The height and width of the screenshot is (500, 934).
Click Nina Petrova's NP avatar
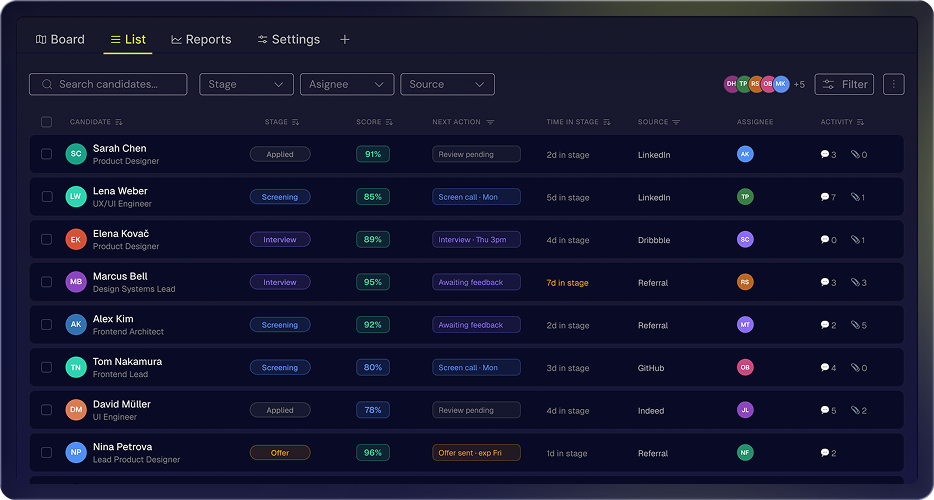click(x=76, y=452)
